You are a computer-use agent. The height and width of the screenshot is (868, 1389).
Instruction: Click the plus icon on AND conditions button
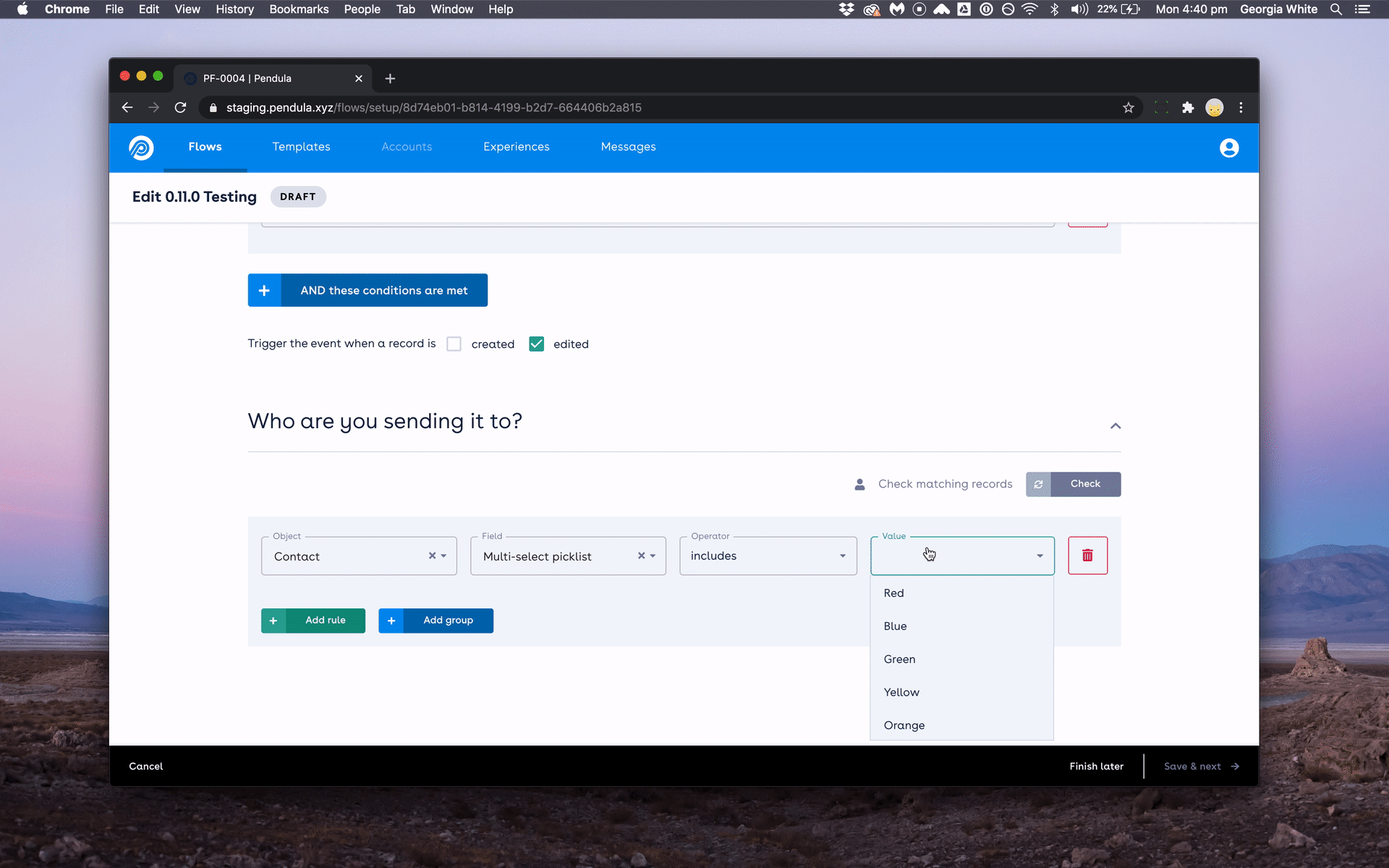pyautogui.click(x=264, y=290)
